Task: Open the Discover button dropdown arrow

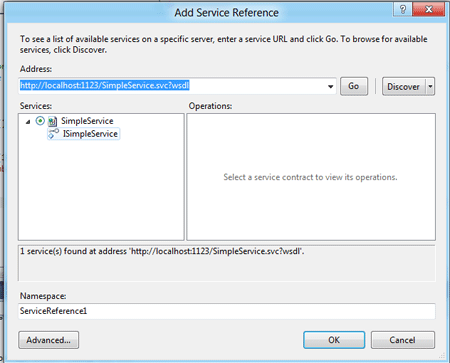Action: (430, 87)
